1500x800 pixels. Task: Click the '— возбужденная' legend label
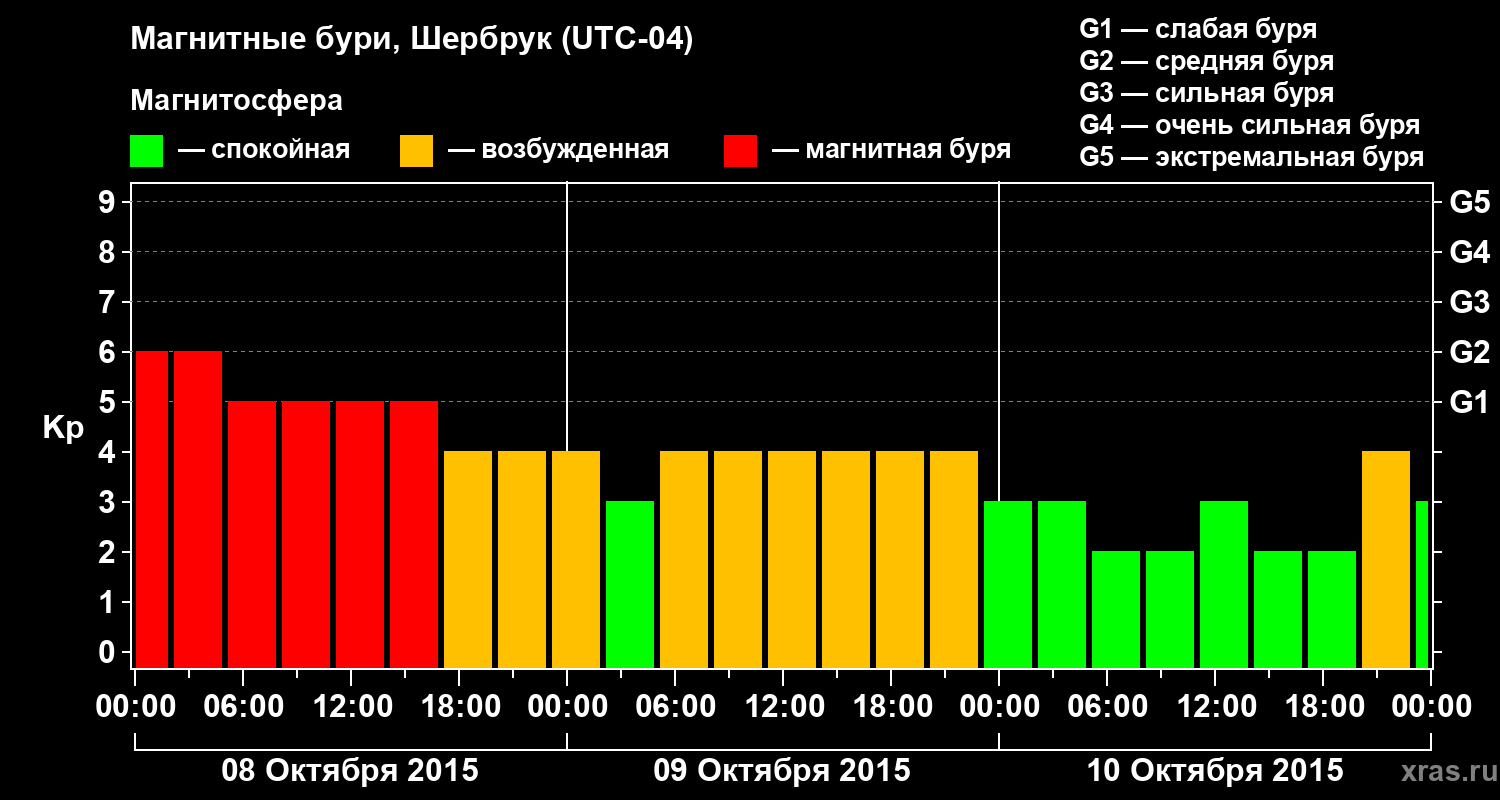[x=558, y=150]
